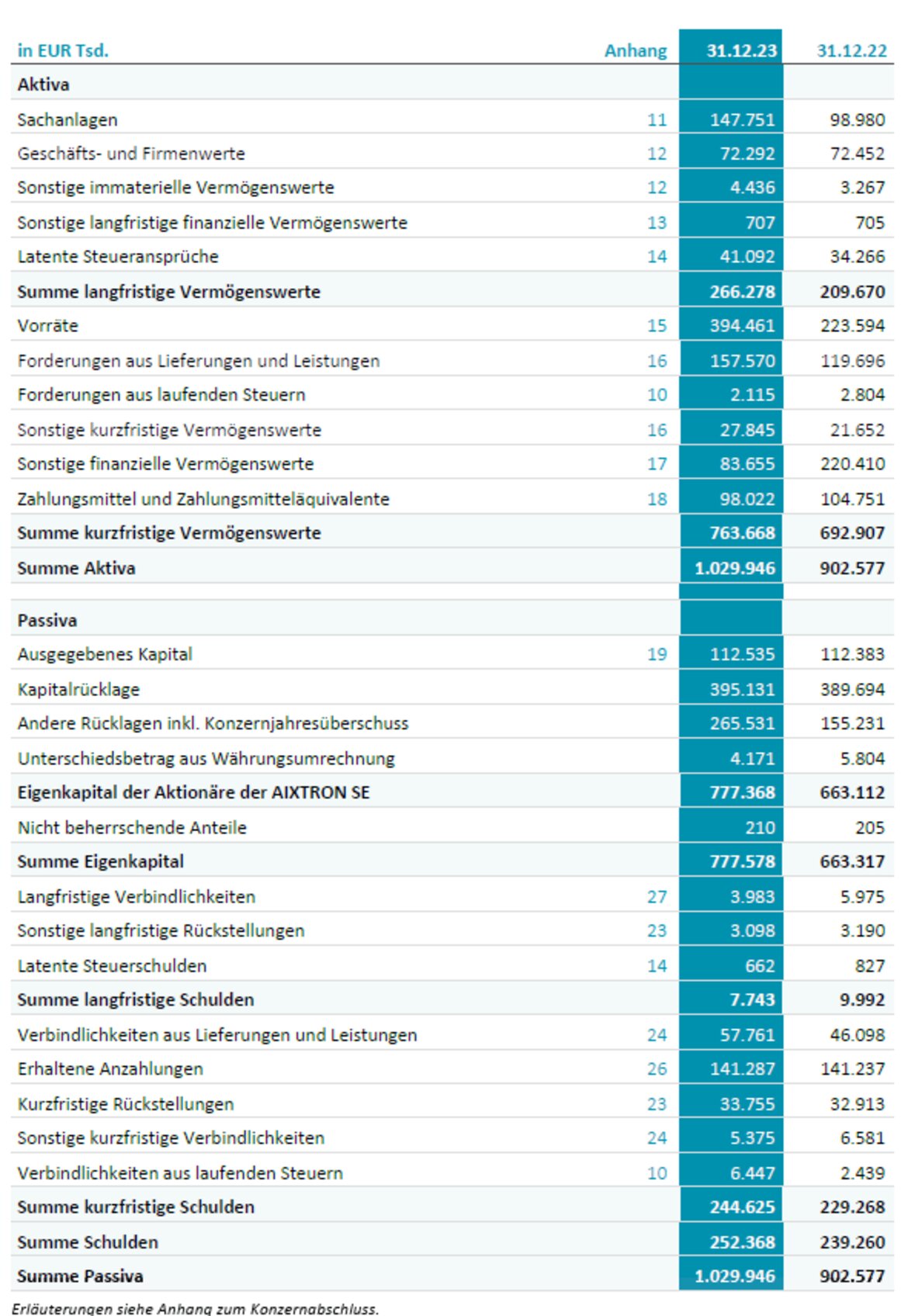Click the Aktiva section heading
Viewport: 908px width, 1316px height.
click(43, 85)
